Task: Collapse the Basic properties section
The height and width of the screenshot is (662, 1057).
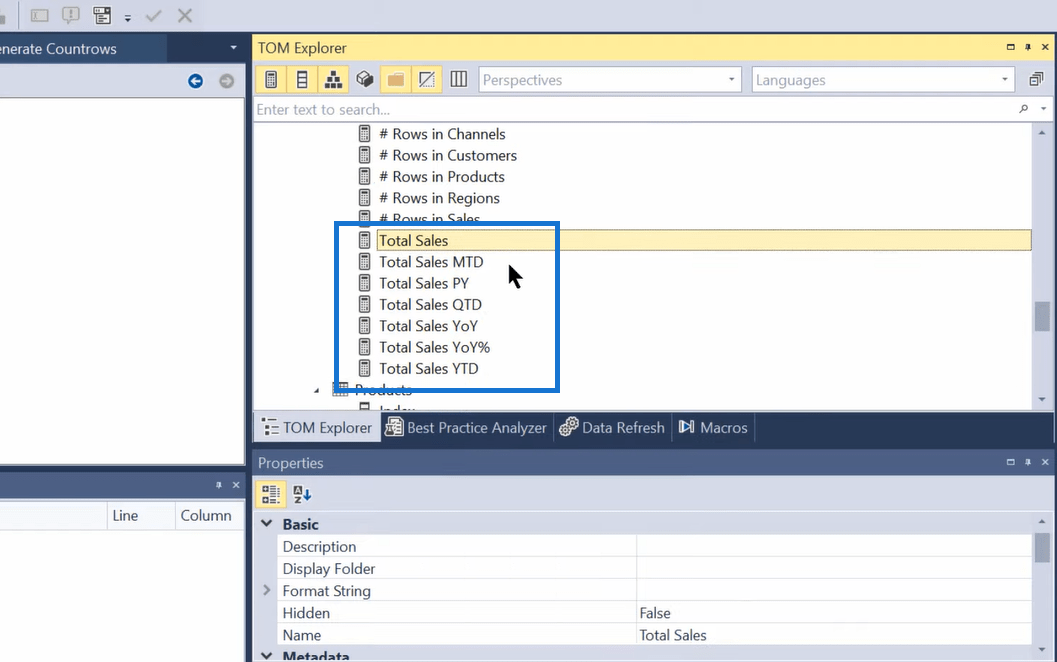Action: pyautogui.click(x=267, y=524)
